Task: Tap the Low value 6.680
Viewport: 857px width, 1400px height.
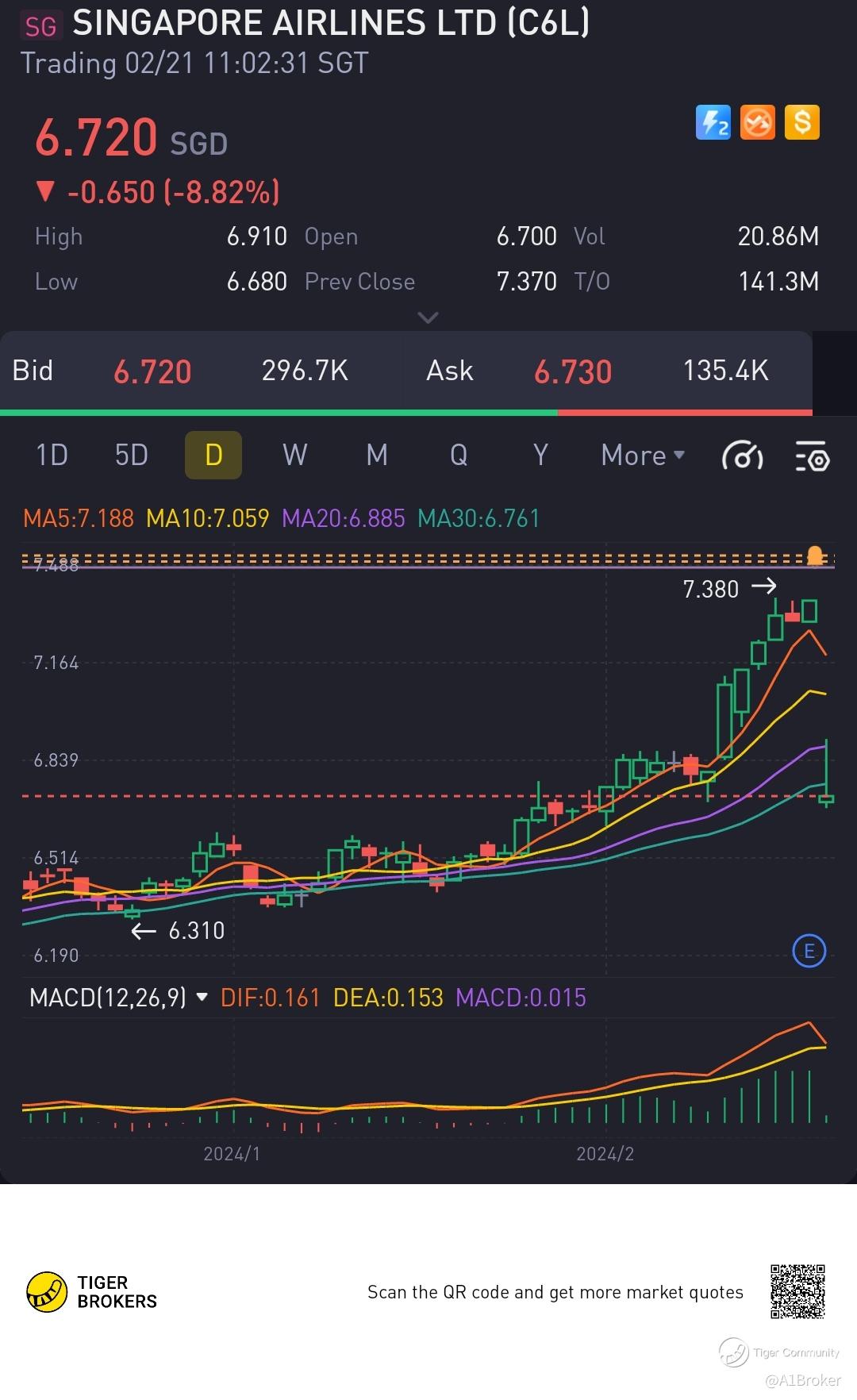Action: [256, 282]
